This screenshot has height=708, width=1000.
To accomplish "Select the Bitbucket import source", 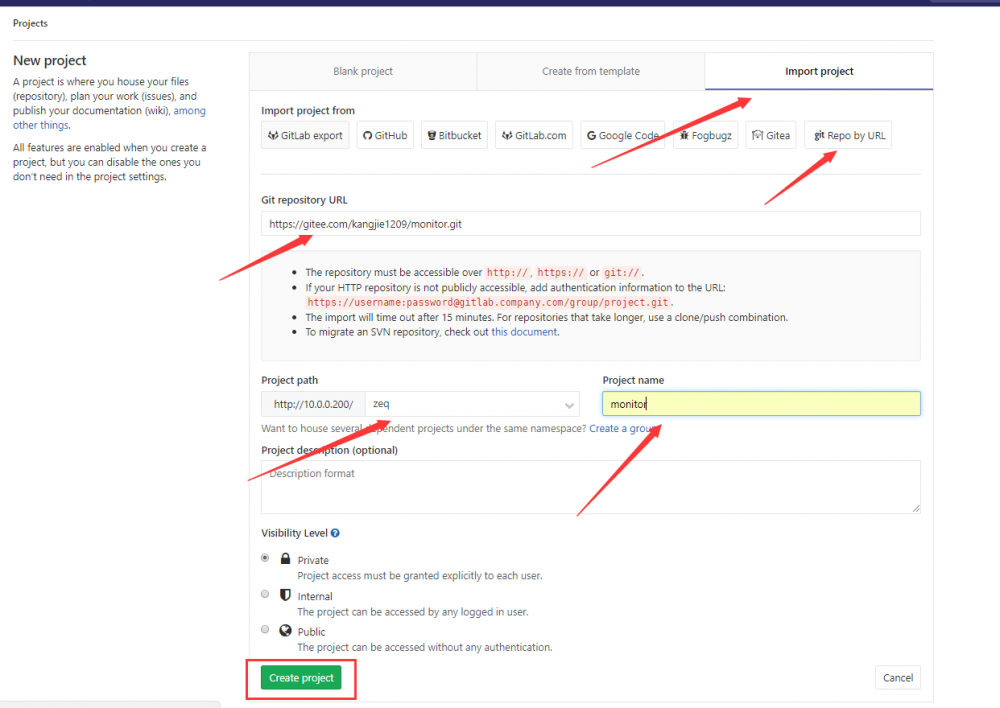I will (454, 135).
